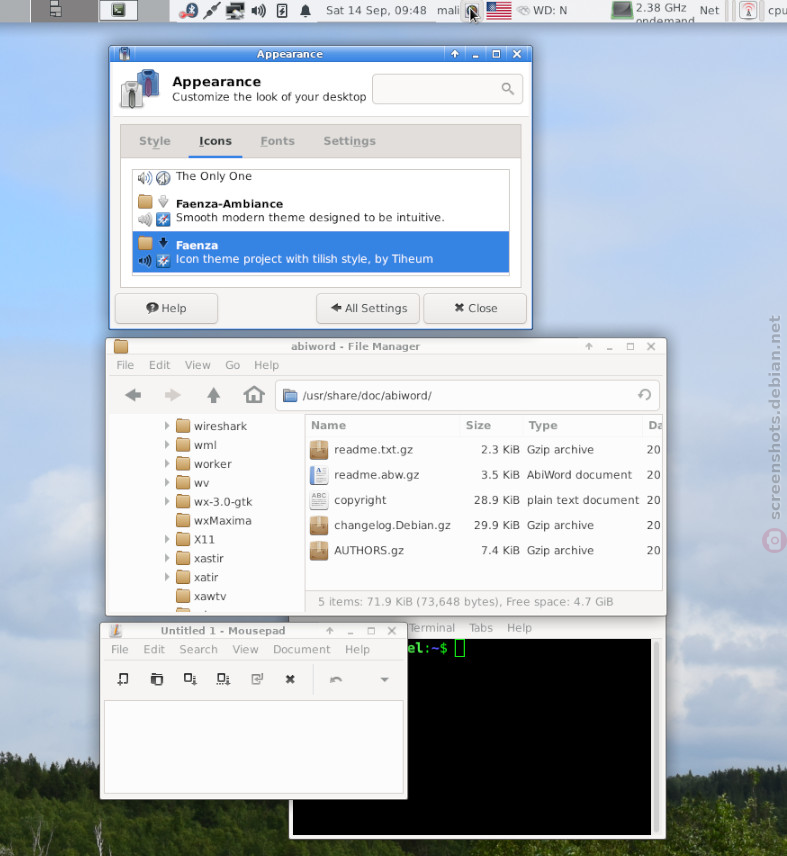Reload the File Manager location

(x=645, y=395)
